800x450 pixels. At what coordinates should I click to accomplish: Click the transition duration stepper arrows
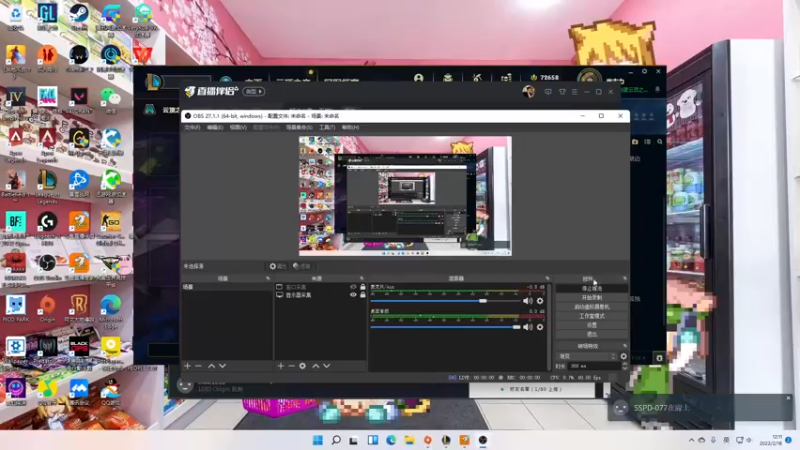625,366
